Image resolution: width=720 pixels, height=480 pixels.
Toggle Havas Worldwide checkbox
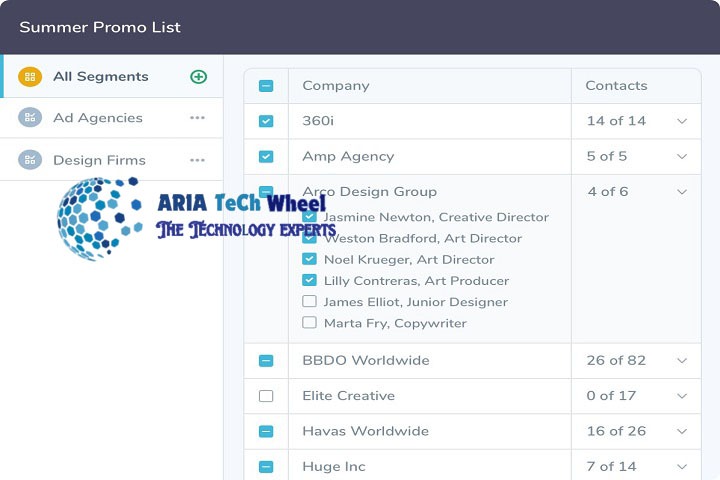point(266,431)
